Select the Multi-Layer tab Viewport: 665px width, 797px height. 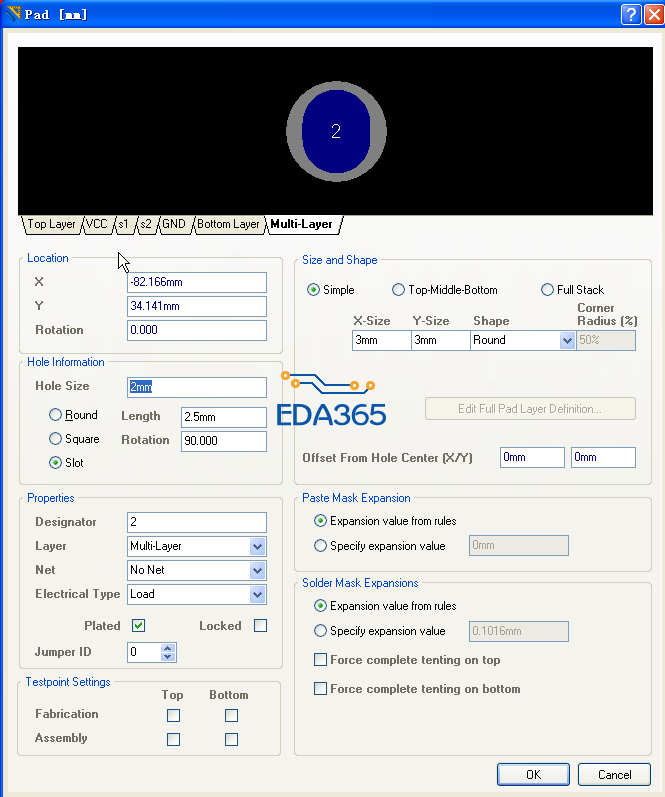click(x=302, y=224)
